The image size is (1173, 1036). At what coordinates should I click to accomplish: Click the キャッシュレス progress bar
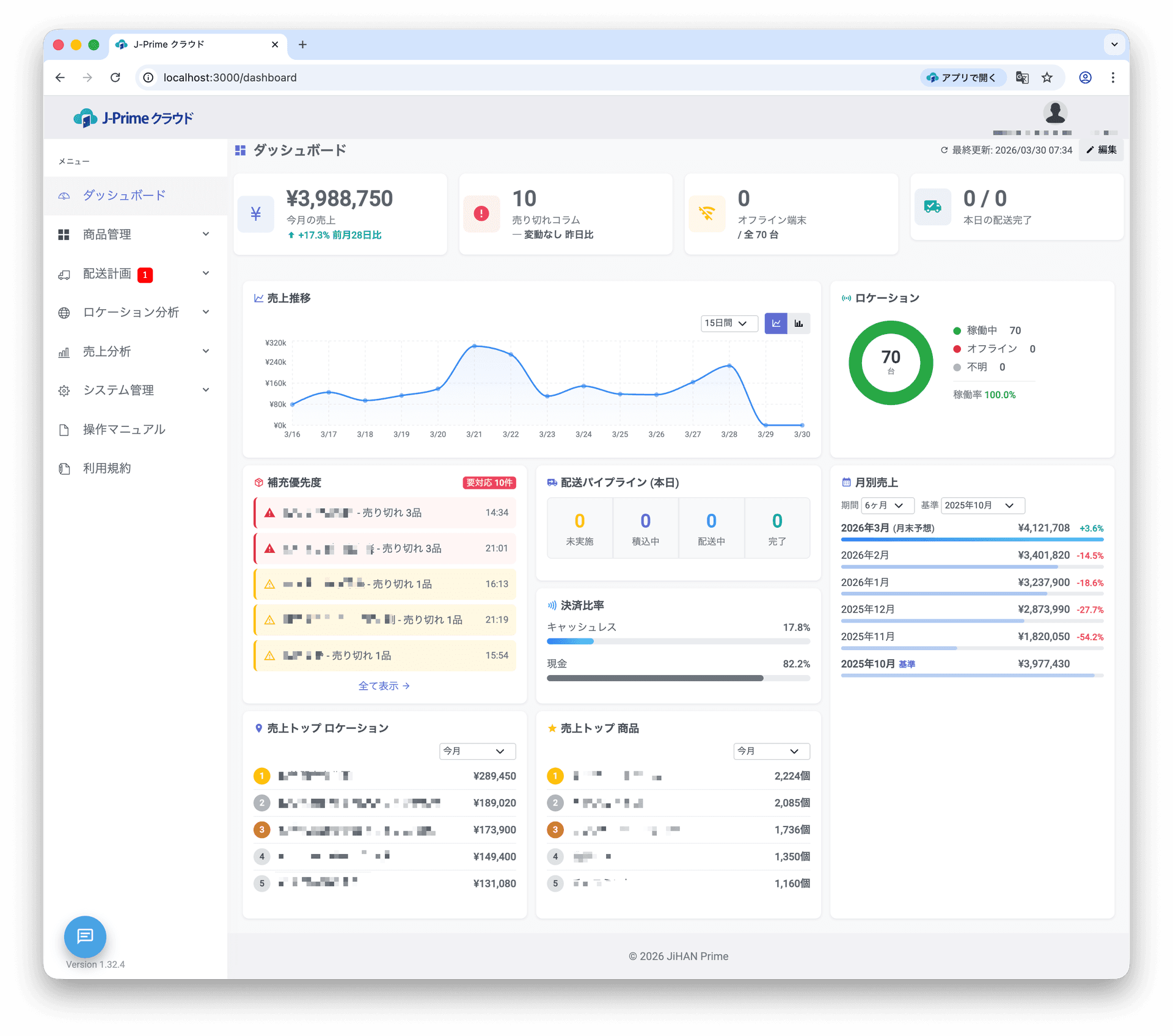click(678, 641)
